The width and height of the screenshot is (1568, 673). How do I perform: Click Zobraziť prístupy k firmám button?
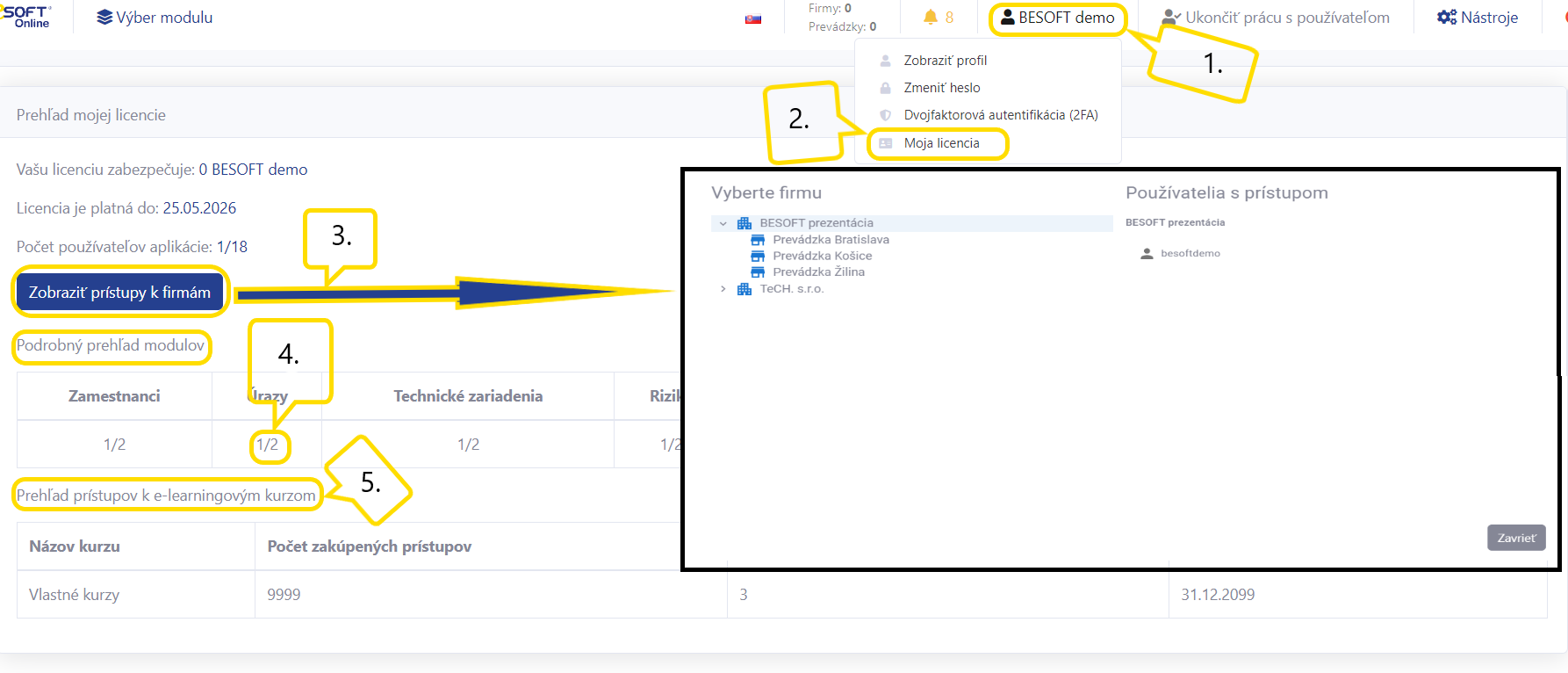[x=119, y=293]
